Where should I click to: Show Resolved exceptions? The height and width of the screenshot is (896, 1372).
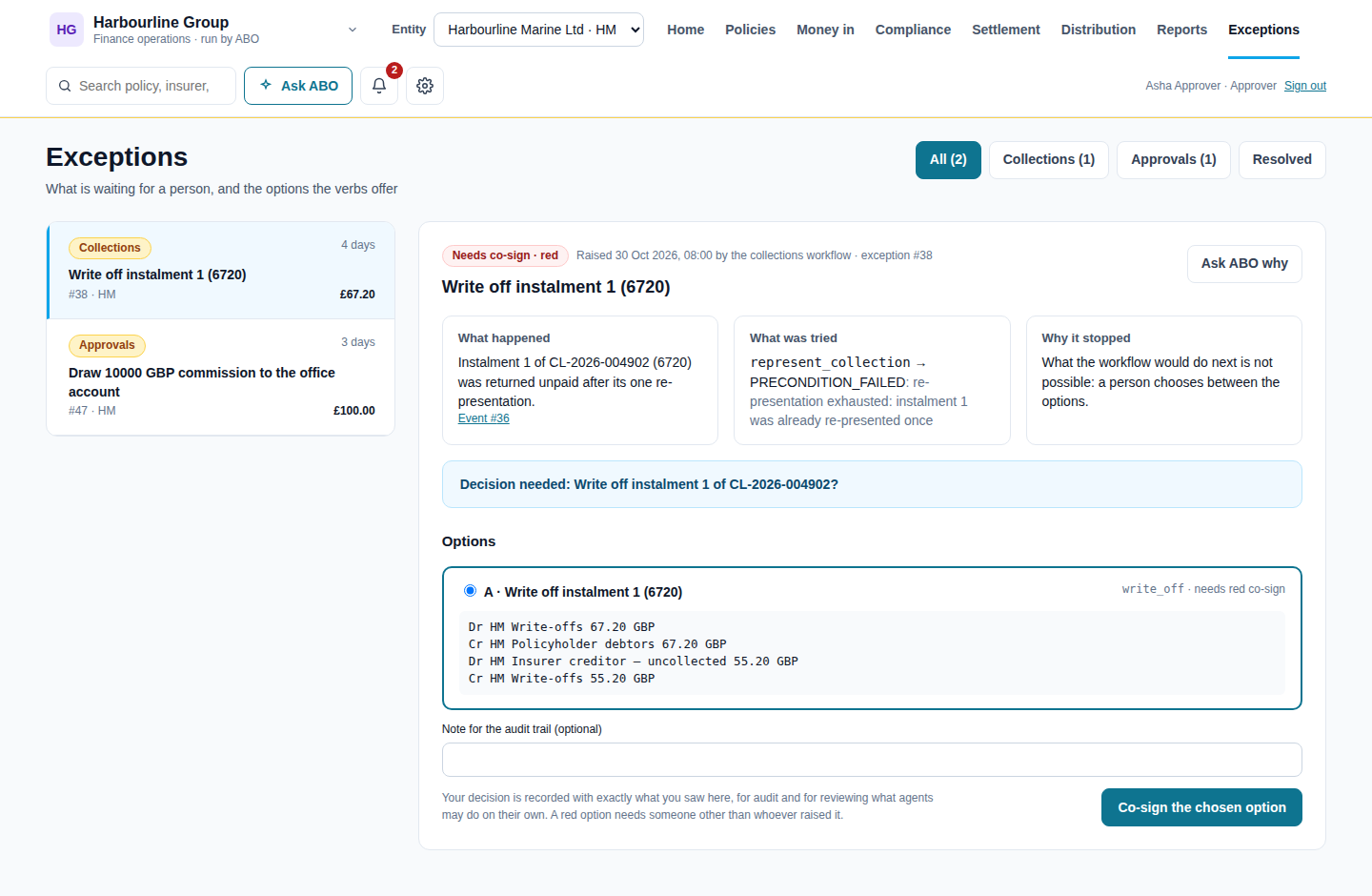coord(1282,160)
